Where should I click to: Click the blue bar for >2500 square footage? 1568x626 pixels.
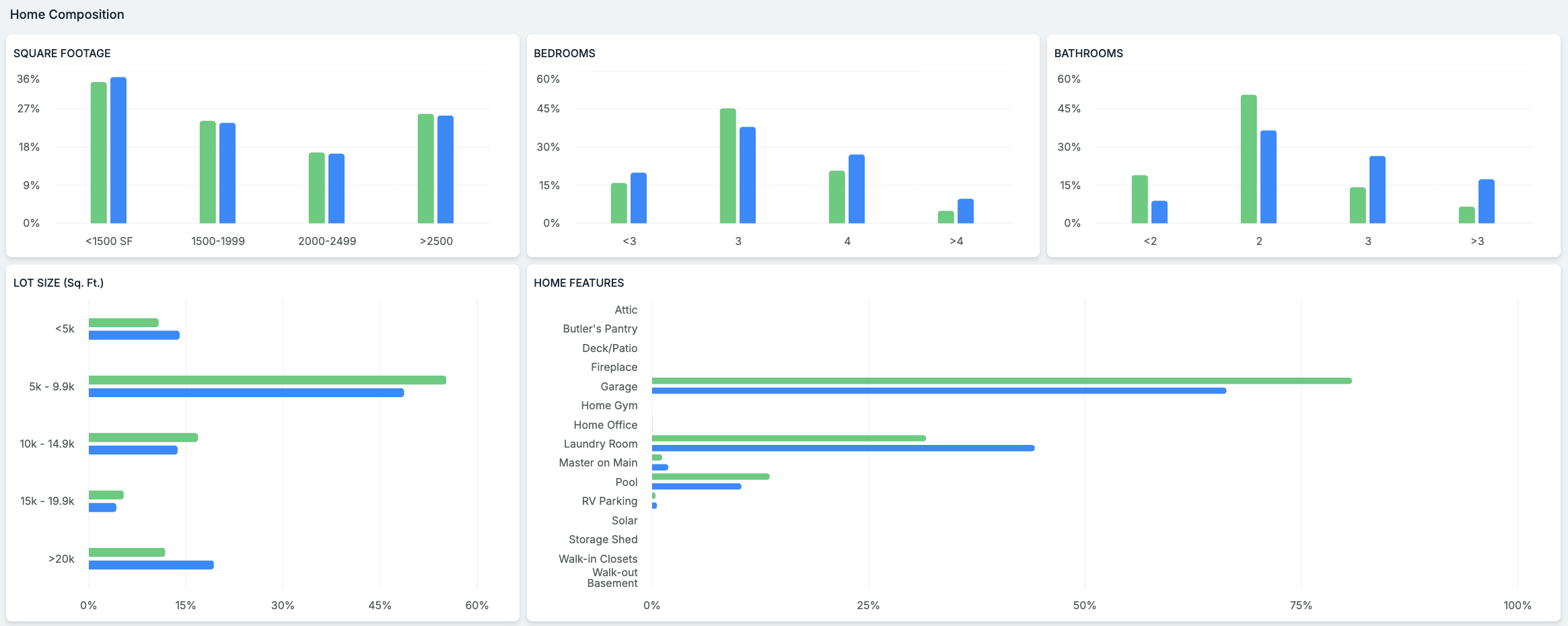(x=446, y=170)
